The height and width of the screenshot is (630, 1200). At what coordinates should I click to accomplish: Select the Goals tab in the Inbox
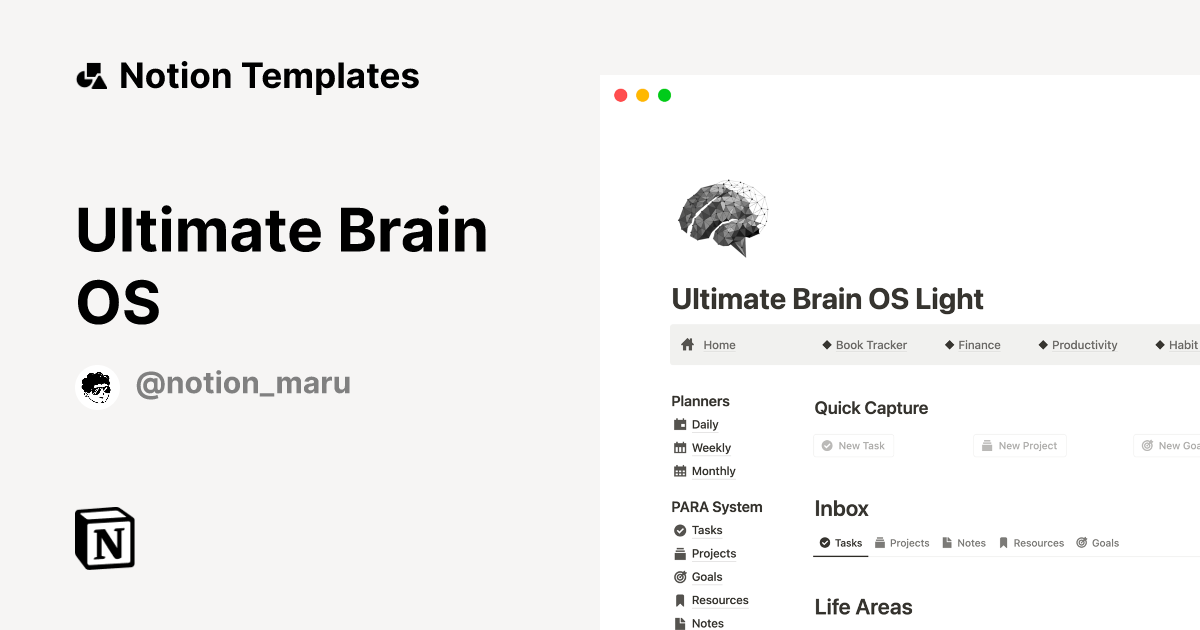(x=1098, y=542)
